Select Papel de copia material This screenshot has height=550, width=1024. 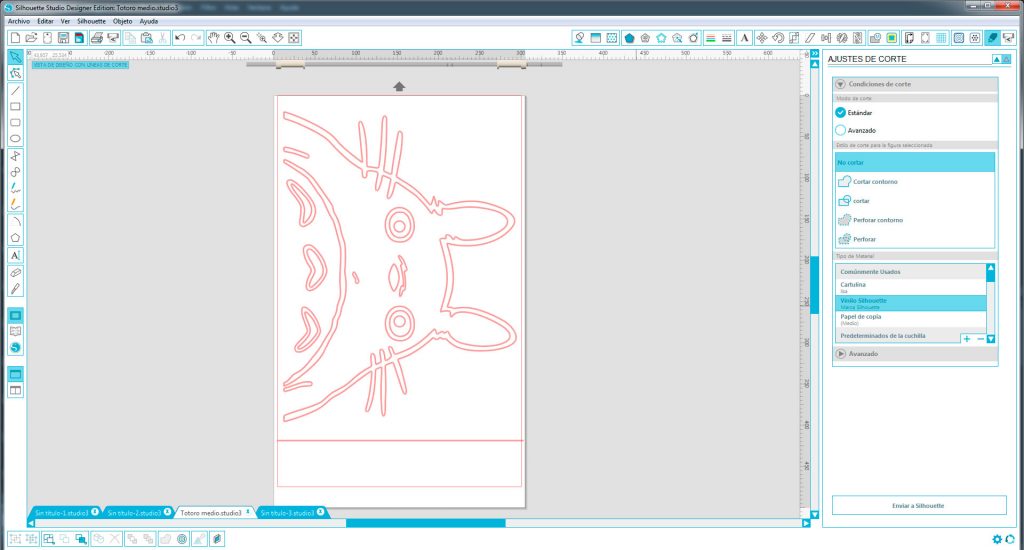[x=911, y=319]
